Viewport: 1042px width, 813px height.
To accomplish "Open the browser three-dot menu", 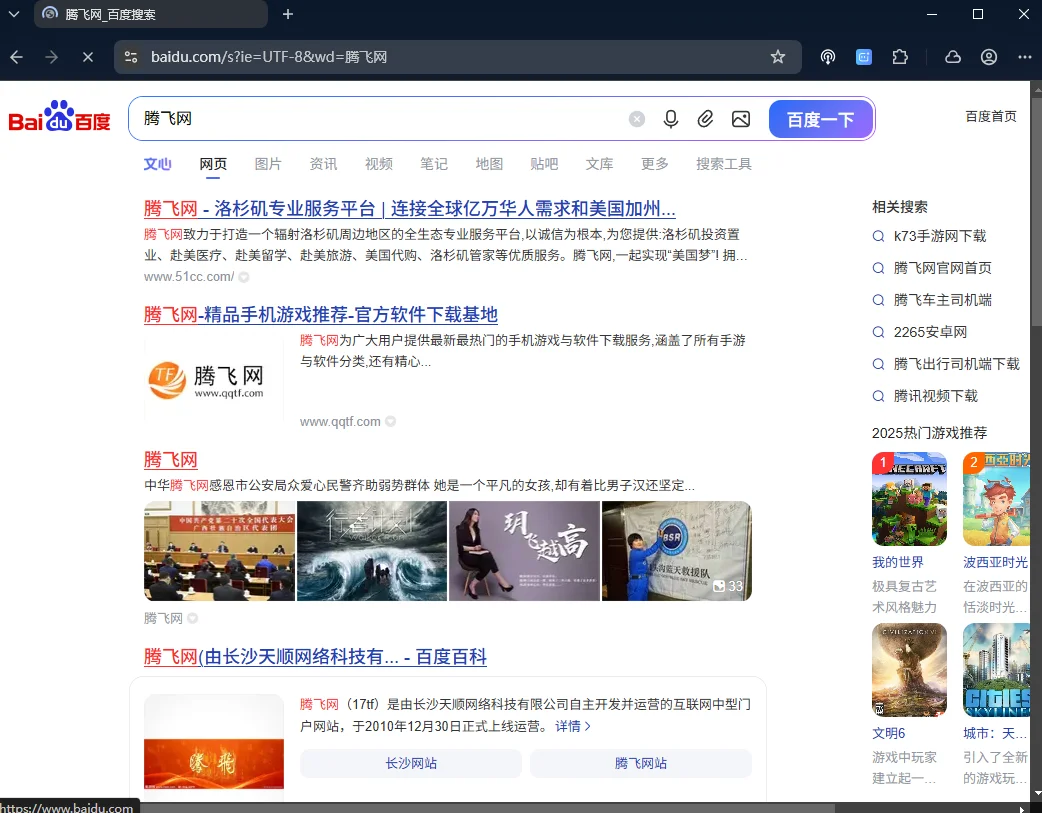I will [x=1025, y=57].
